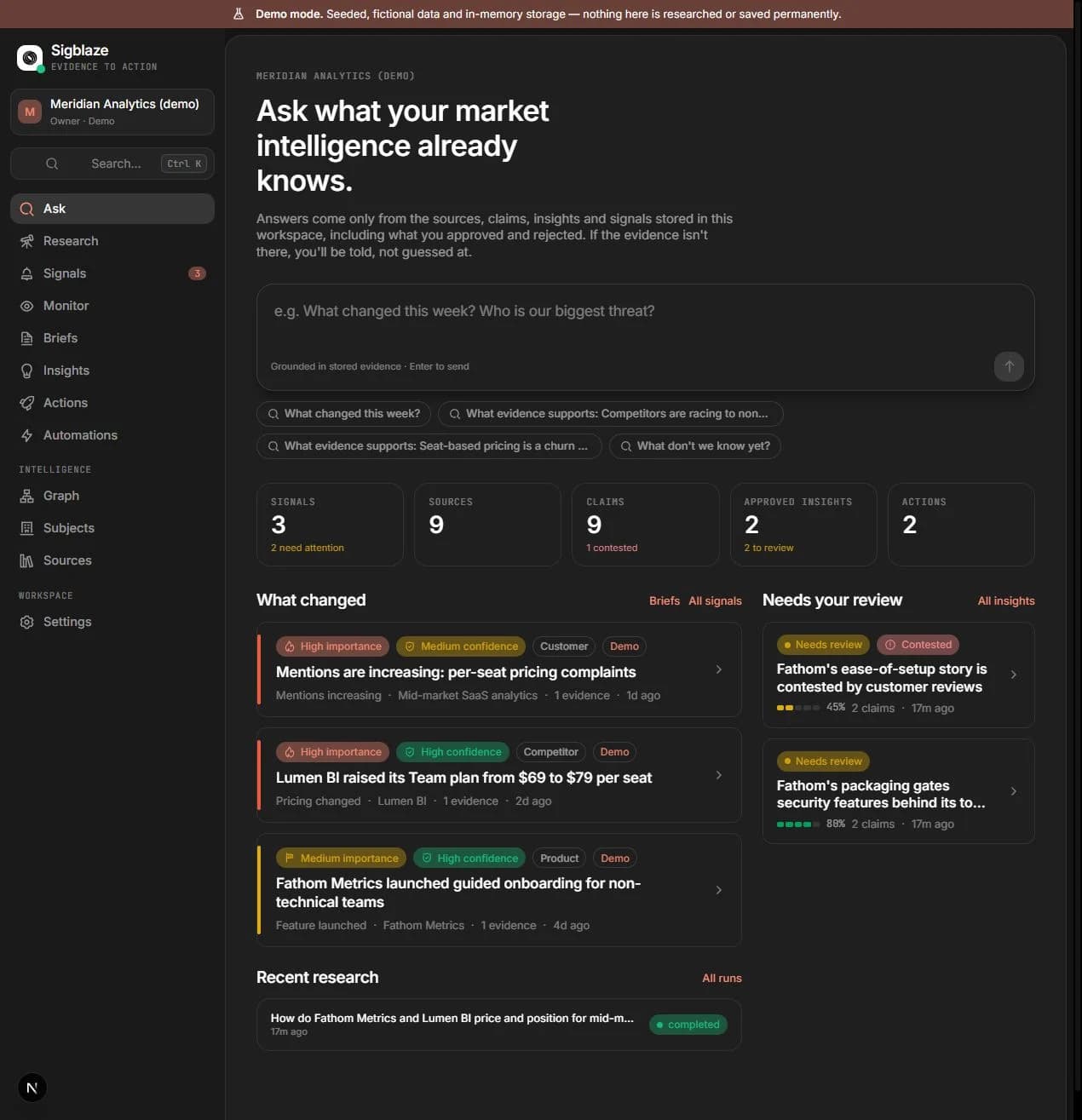
Task: Click the '2 need attention' text
Action: pos(308,548)
